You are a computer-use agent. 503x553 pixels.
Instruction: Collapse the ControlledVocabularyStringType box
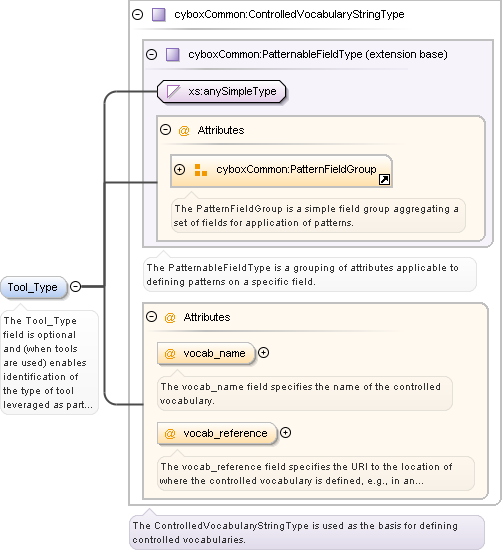[x=137, y=14]
